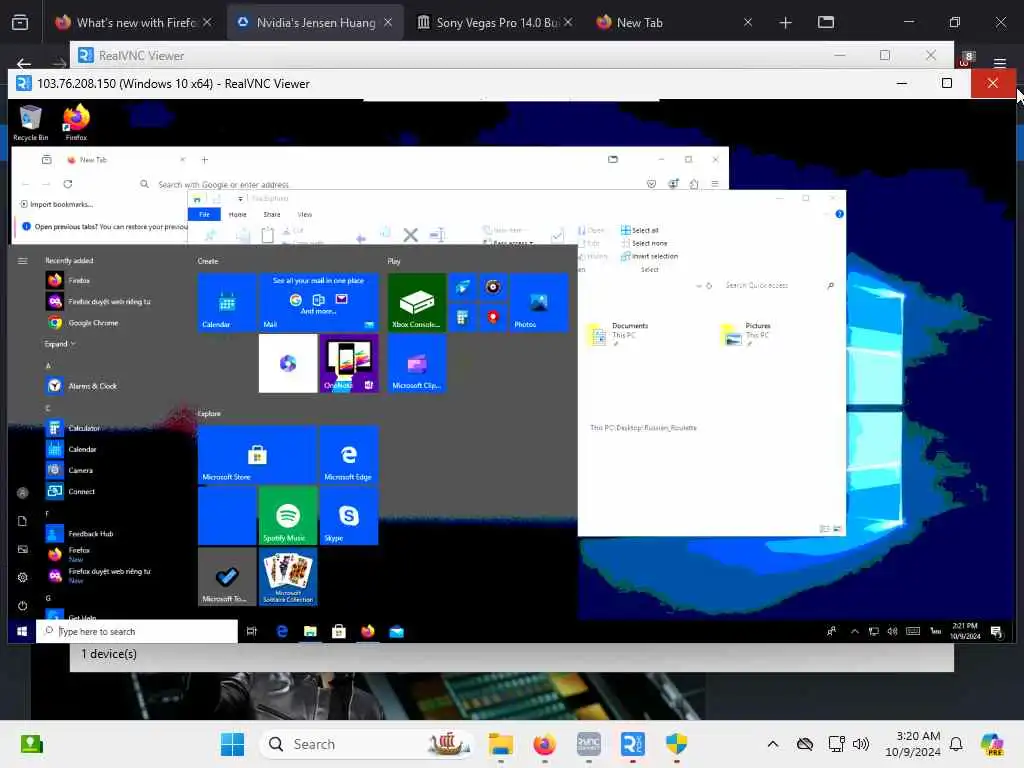Click Select none in Explorer ribbon
Image resolution: width=1024 pixels, height=768 pixels.
[x=644, y=243]
